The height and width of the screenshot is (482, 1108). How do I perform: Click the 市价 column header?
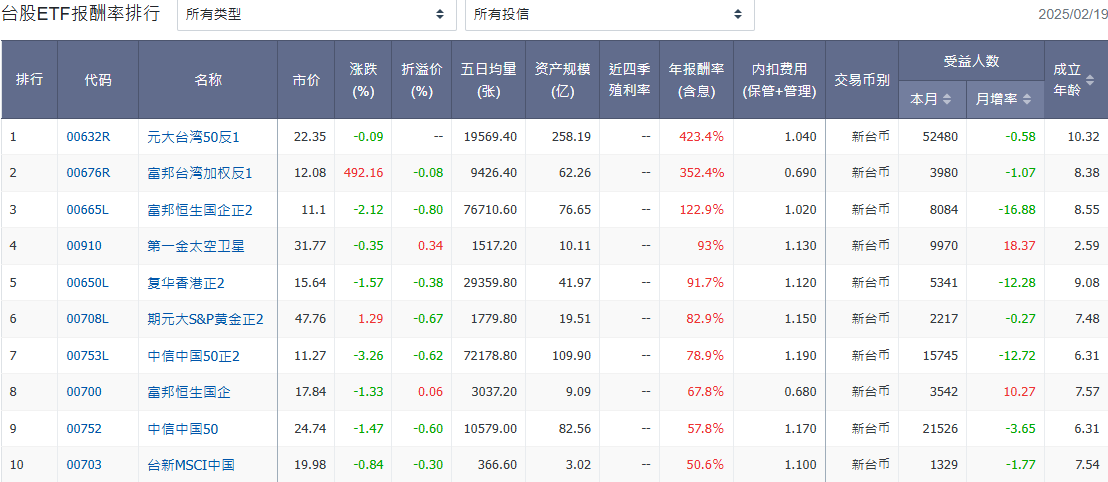(x=305, y=80)
